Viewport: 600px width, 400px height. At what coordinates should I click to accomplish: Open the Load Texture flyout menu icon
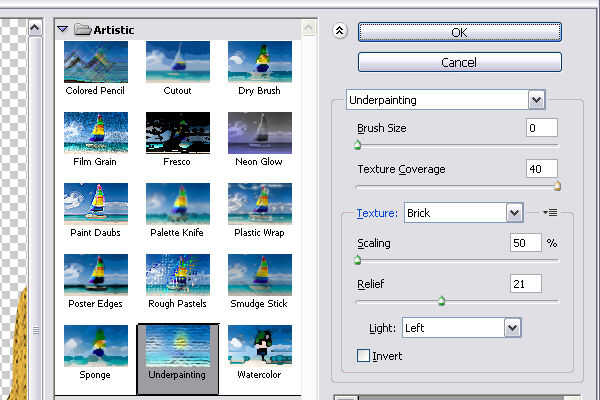tap(550, 212)
